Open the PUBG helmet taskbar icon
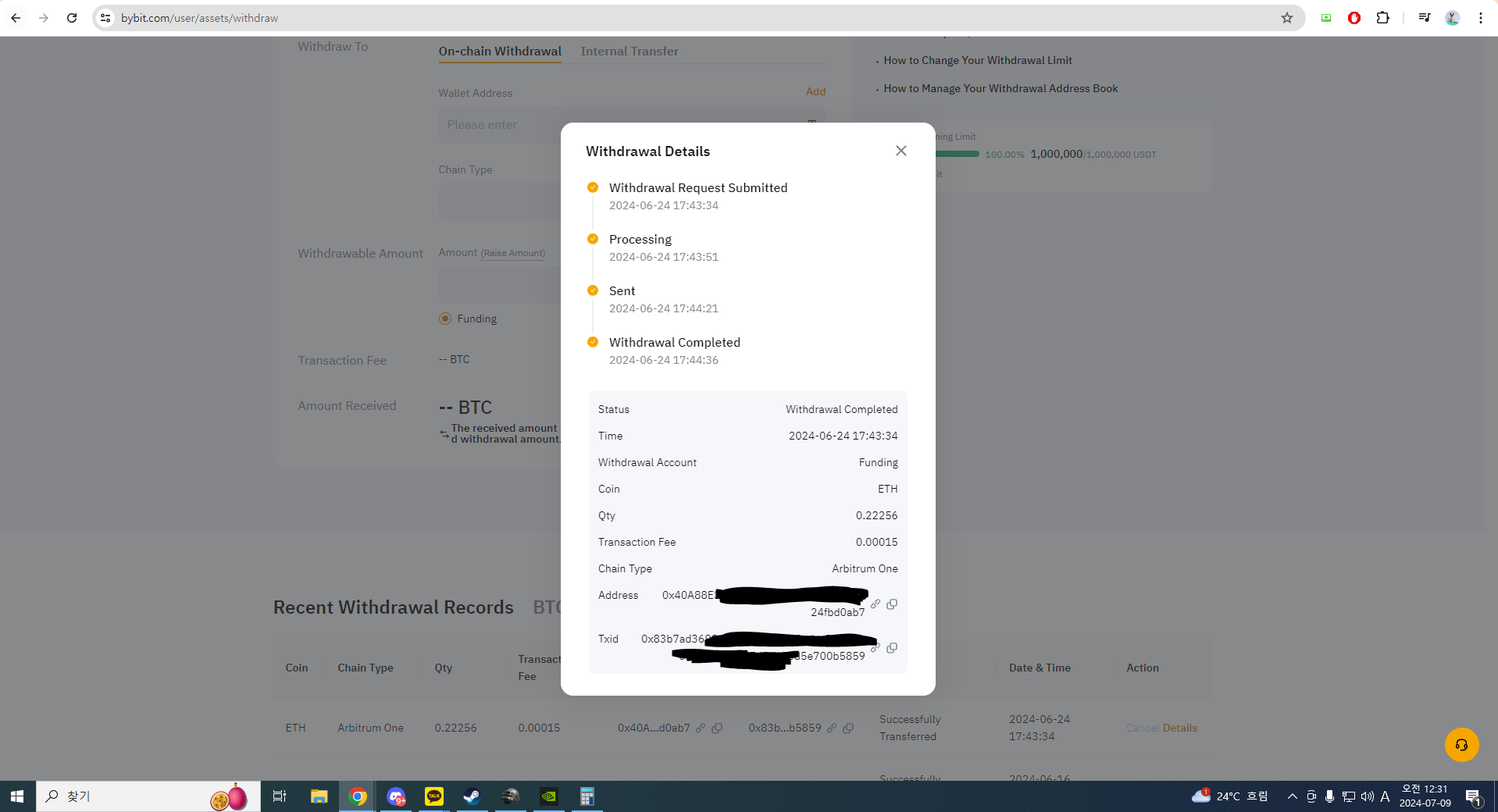Viewport: 1498px width, 812px height. tap(511, 796)
